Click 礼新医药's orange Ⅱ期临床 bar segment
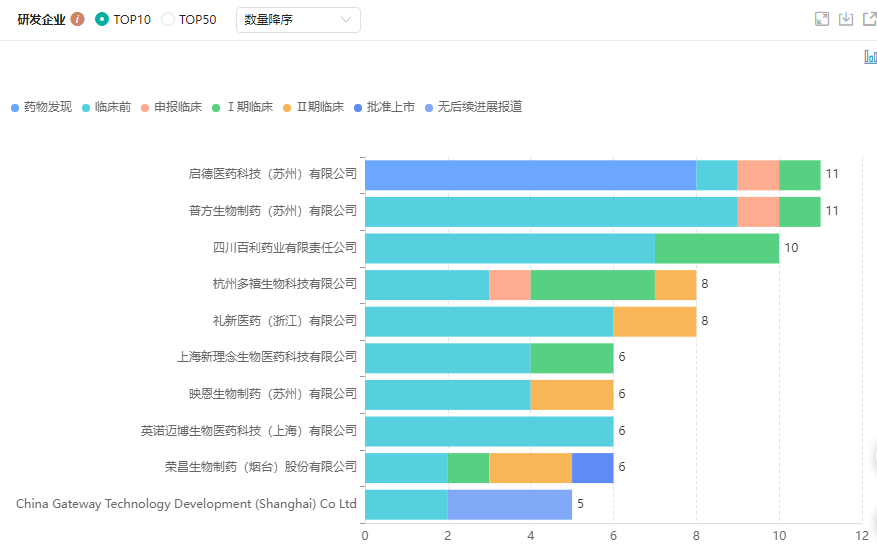 point(654,321)
